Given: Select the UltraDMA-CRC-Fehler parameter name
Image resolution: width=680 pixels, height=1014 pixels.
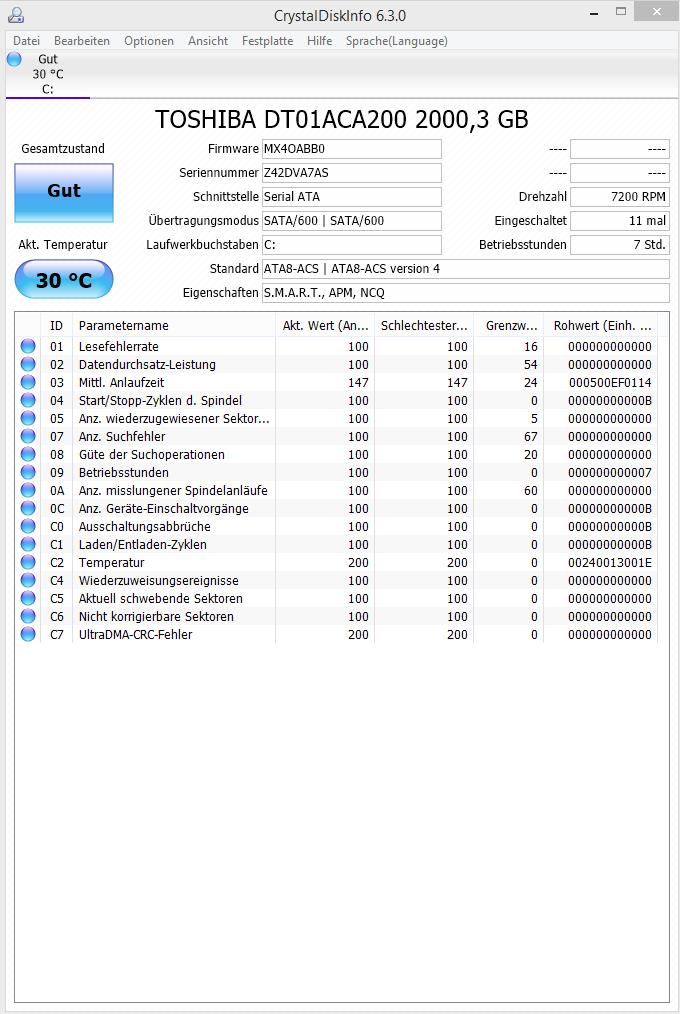Looking at the screenshot, I should (x=135, y=634).
